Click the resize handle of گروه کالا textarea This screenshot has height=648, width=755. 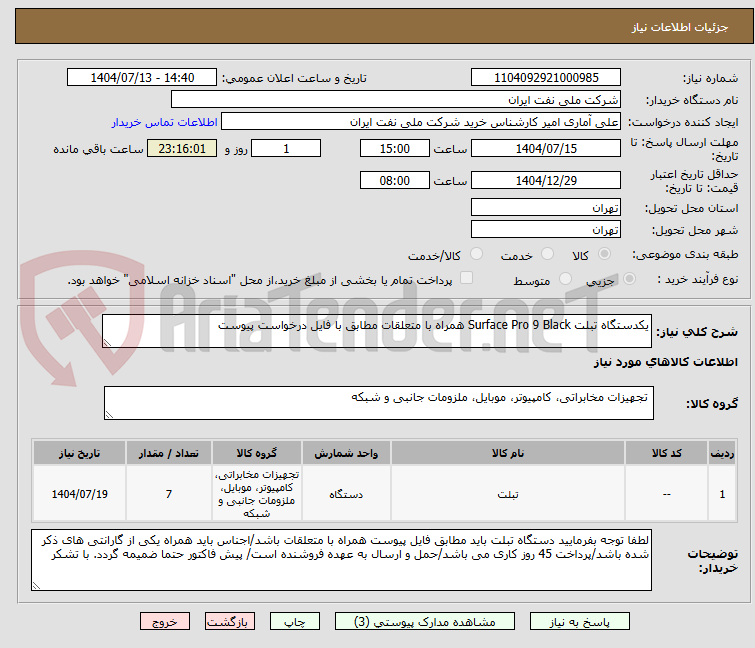[109, 415]
